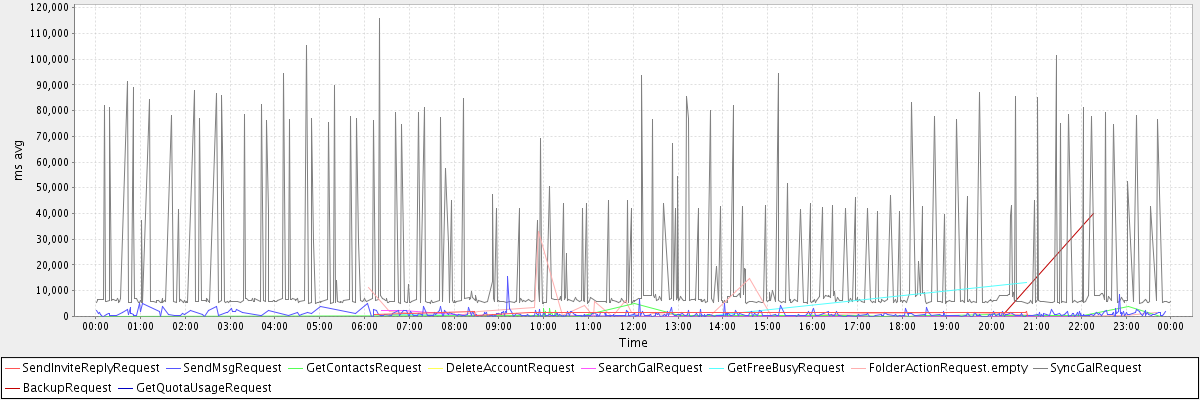This screenshot has height=400, width=1200.
Task: Click the BackupRequest legend item
Action: [x=66, y=387]
